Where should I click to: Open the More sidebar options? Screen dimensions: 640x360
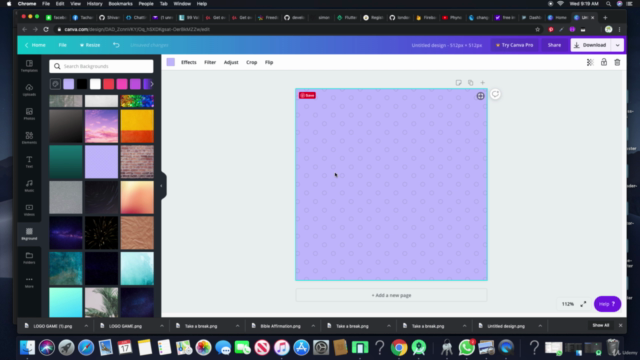[x=29, y=282]
